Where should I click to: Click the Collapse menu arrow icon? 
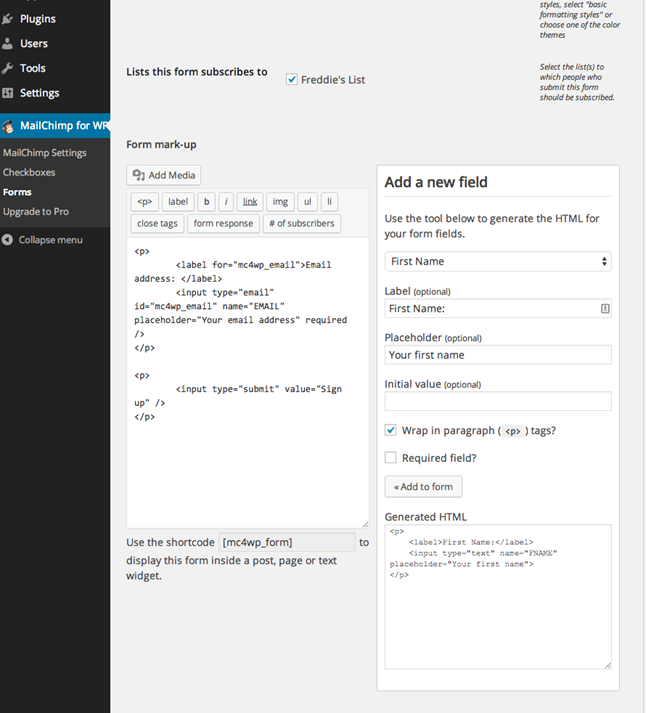[x=7, y=240]
